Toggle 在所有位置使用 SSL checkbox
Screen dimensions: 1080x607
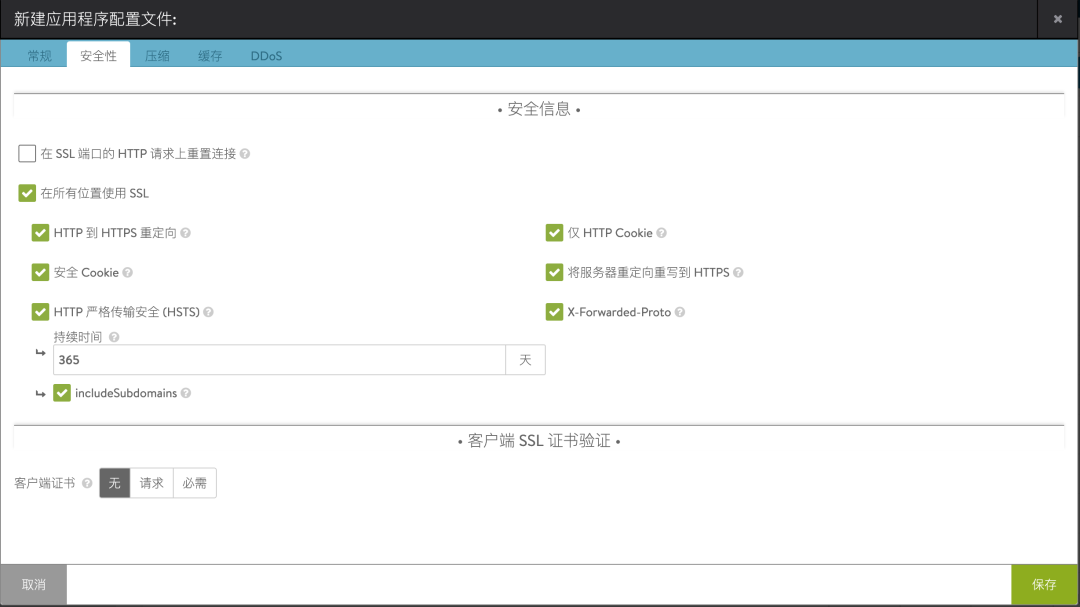tap(27, 193)
